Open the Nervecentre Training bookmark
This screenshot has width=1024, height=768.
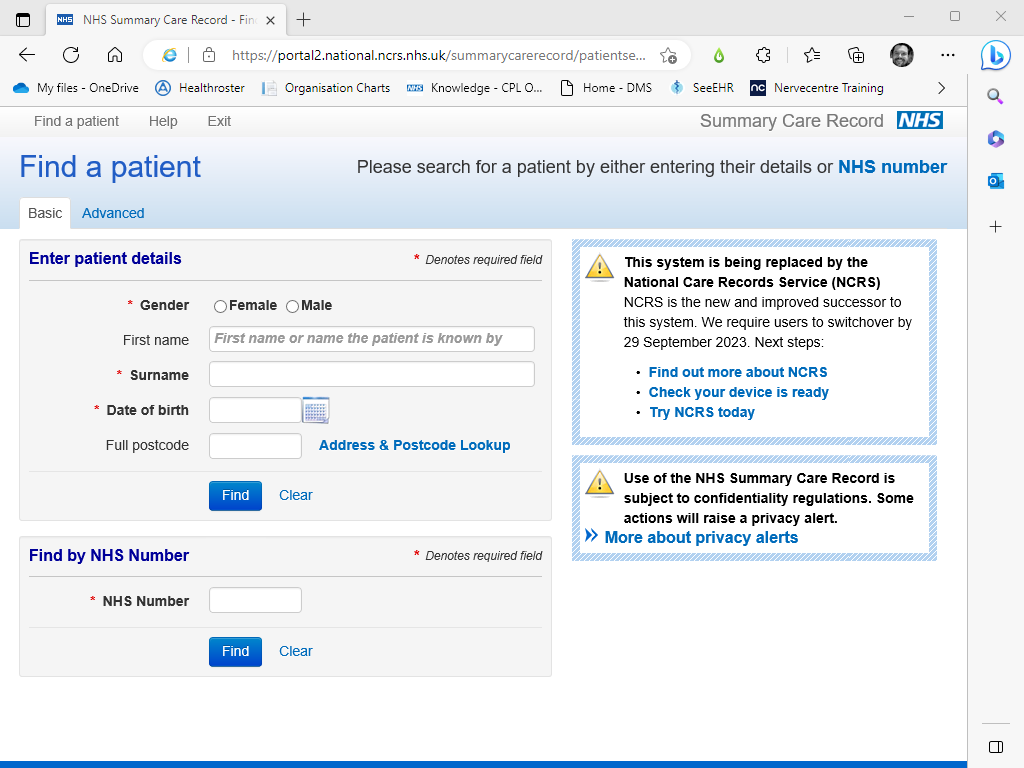[x=817, y=88]
